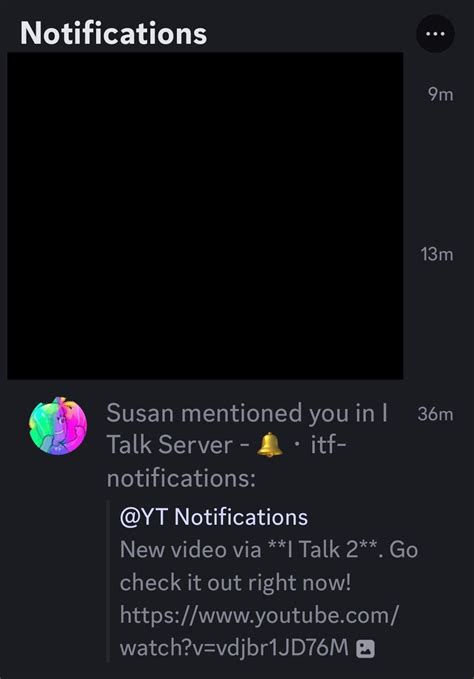Click the blacked-out notification area
Image resolution: width=474 pixels, height=679 pixels.
(205, 216)
